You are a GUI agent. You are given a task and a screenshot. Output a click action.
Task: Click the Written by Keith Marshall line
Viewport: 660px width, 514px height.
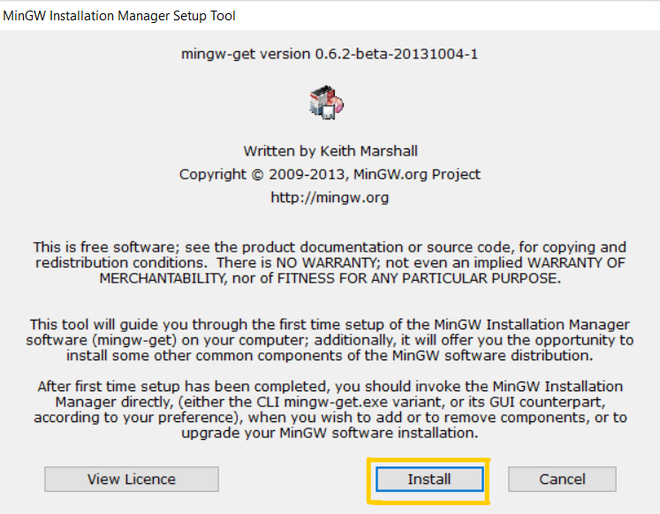click(329, 151)
